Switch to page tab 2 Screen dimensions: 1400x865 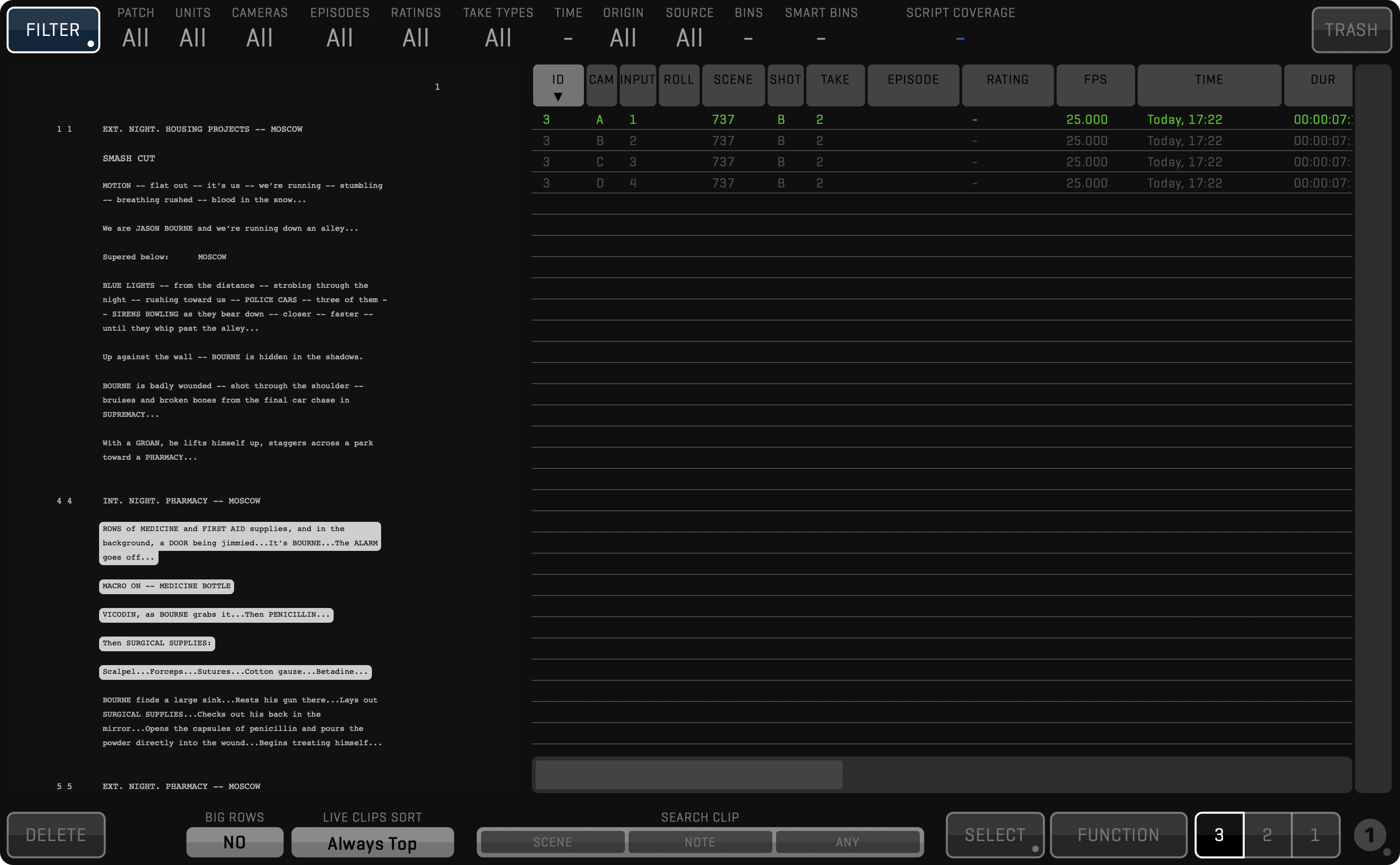click(x=1267, y=835)
